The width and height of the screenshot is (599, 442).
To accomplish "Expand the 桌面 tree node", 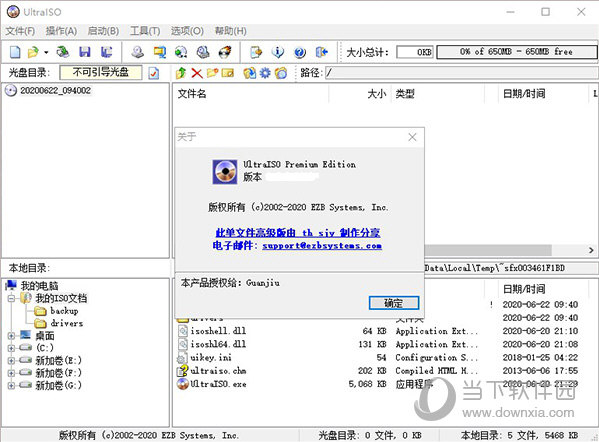I will click(11, 336).
